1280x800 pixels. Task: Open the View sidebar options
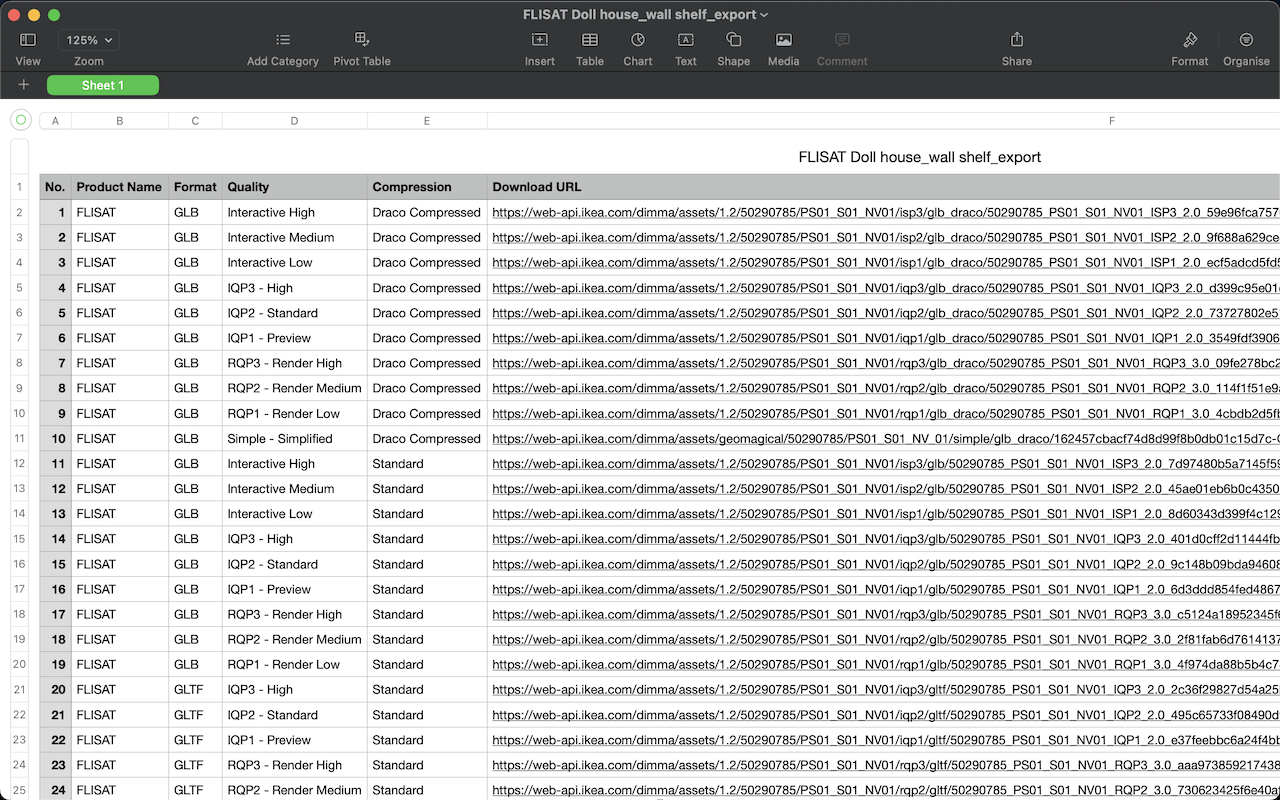click(28, 40)
